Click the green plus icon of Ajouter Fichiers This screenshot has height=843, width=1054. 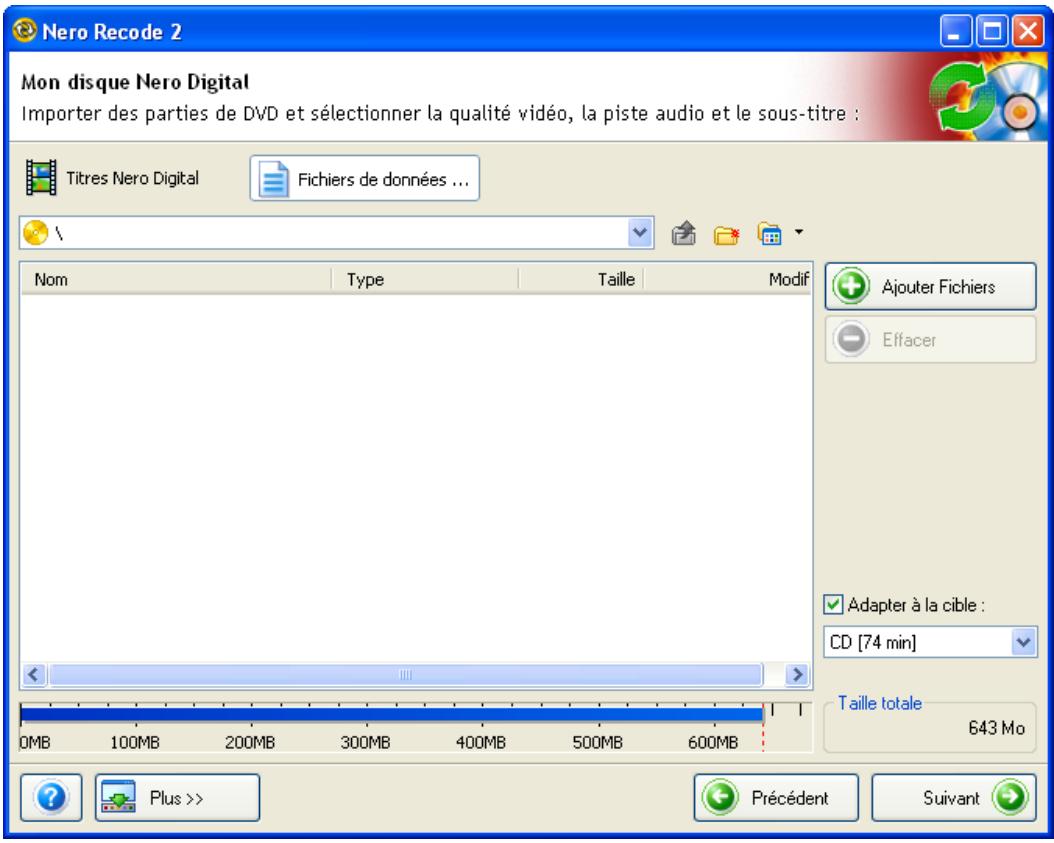(851, 286)
